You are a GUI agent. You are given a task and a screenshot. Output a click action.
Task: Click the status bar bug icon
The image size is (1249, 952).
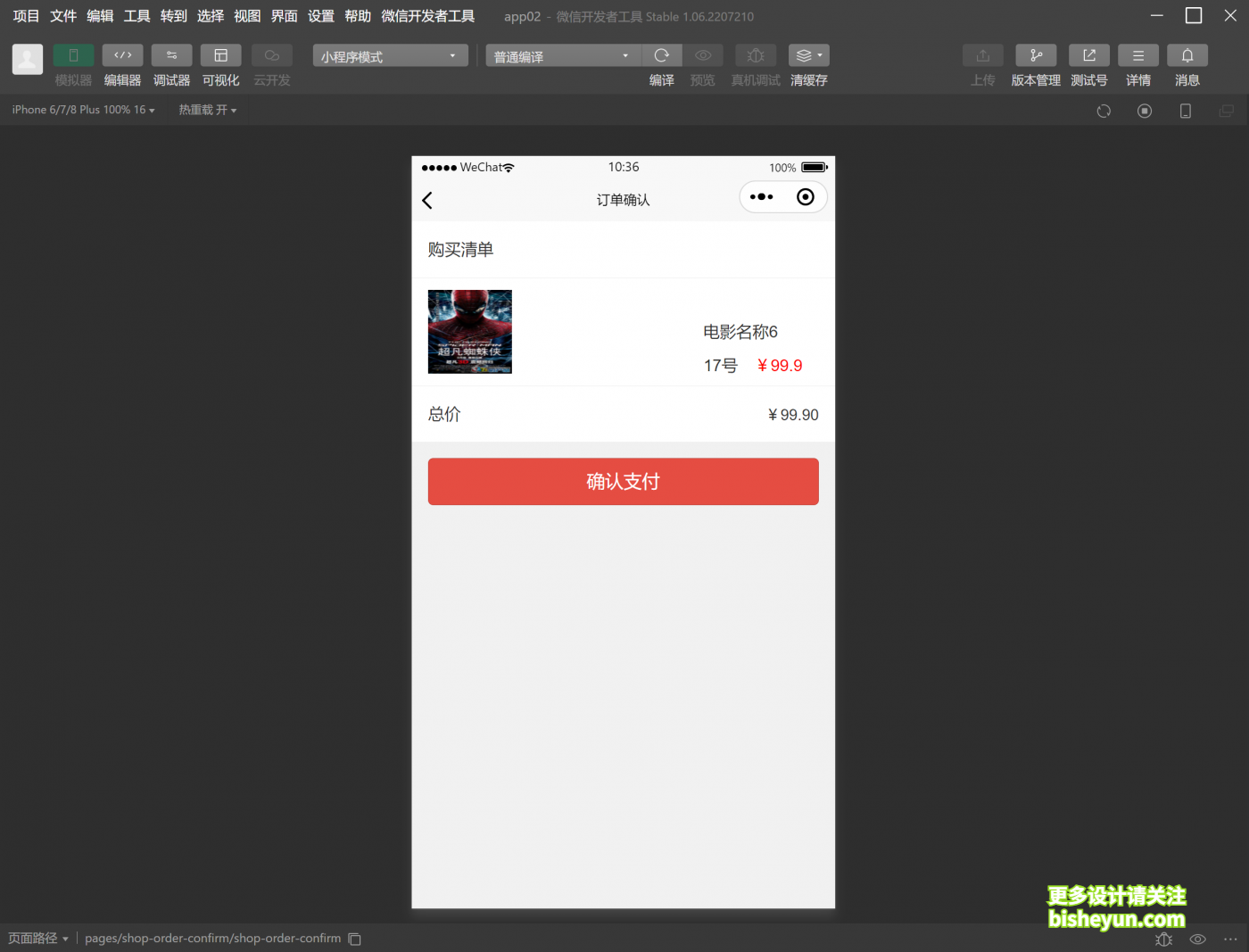click(x=1163, y=940)
